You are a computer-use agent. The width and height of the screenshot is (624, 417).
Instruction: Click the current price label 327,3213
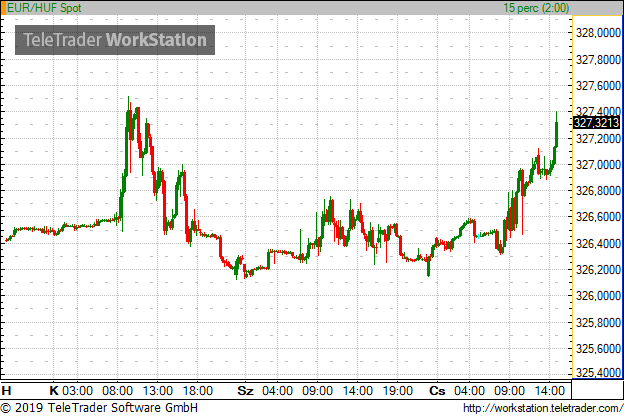596,123
